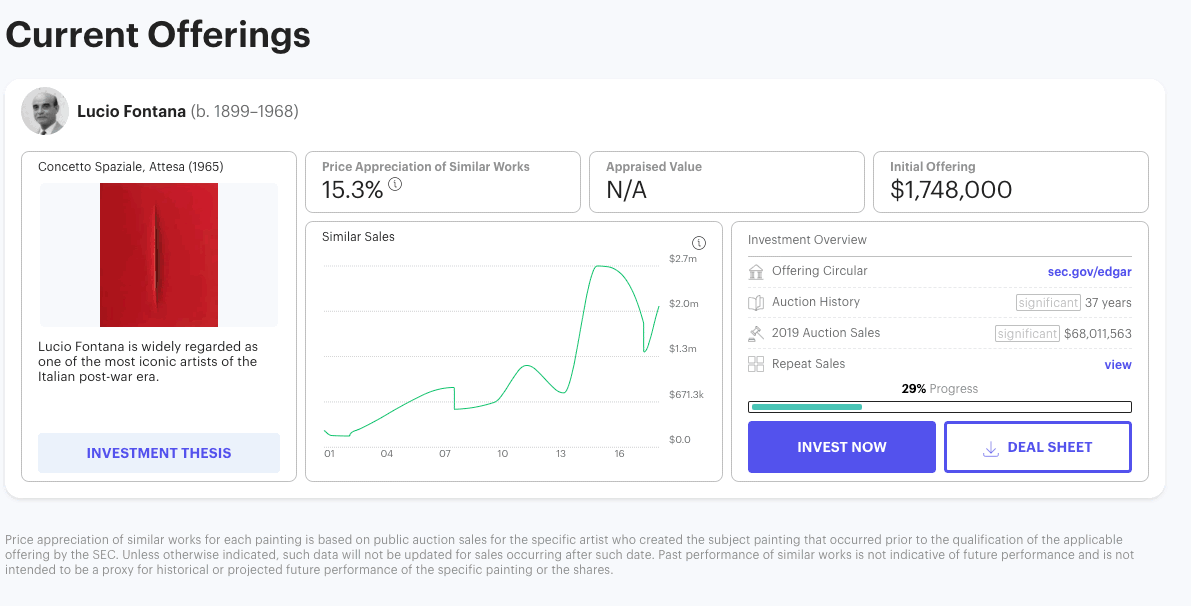This screenshot has width=1191, height=606.
Task: Follow the sec.gov/edgar link
Action: pos(1089,272)
